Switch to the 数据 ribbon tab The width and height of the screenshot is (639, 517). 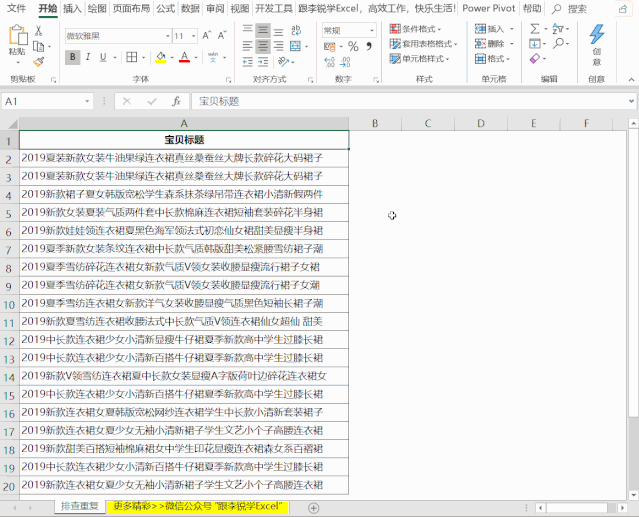[190, 8]
